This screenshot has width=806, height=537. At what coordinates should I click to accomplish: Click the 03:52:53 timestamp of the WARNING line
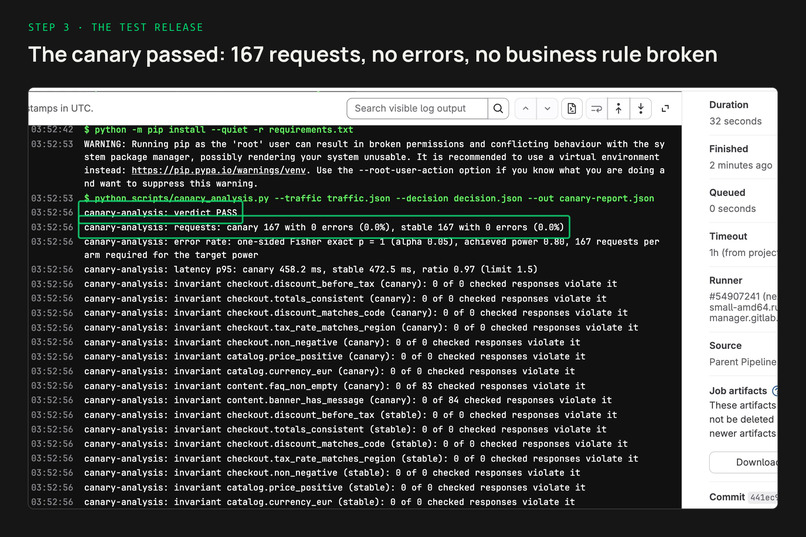(52, 144)
